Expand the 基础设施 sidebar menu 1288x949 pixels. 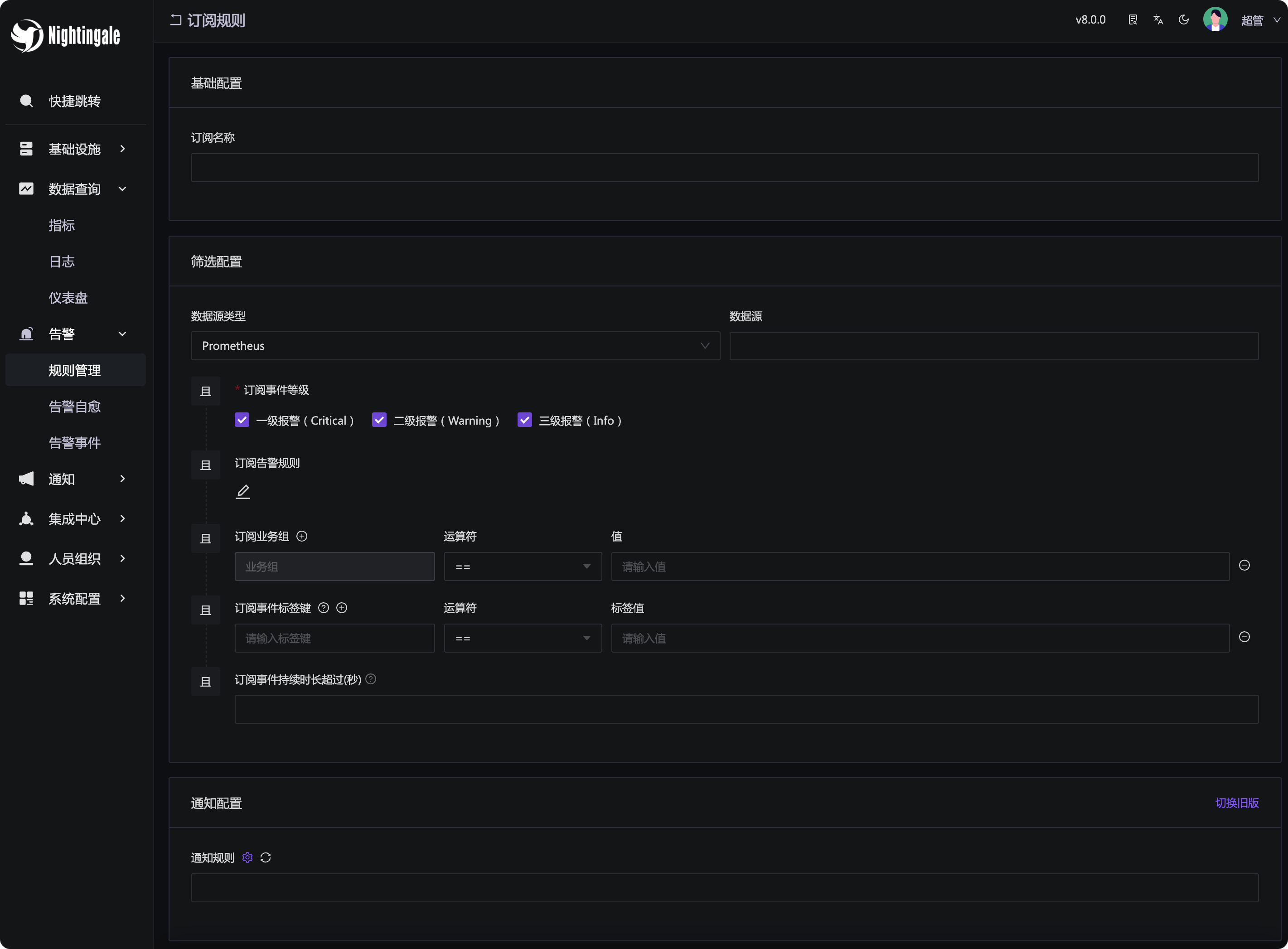75,150
